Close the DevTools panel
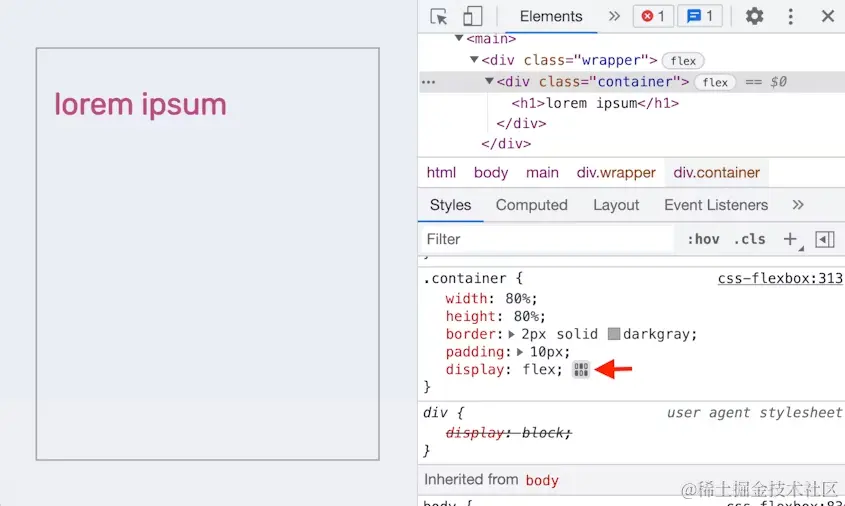Viewport: 845px width, 506px height. click(828, 16)
